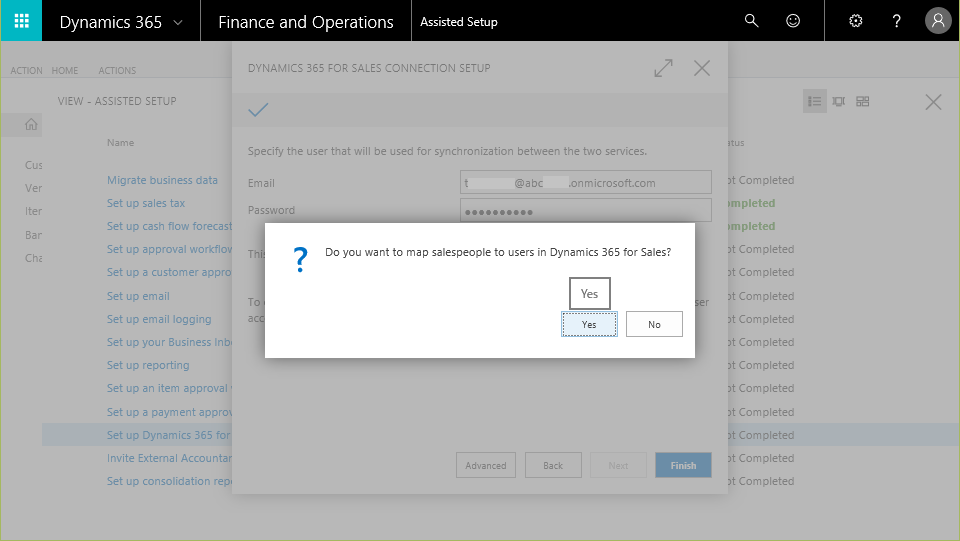The width and height of the screenshot is (960, 541).
Task: Expand the Dynamics 365 dropdown chevron
Action: pyautogui.click(x=178, y=23)
